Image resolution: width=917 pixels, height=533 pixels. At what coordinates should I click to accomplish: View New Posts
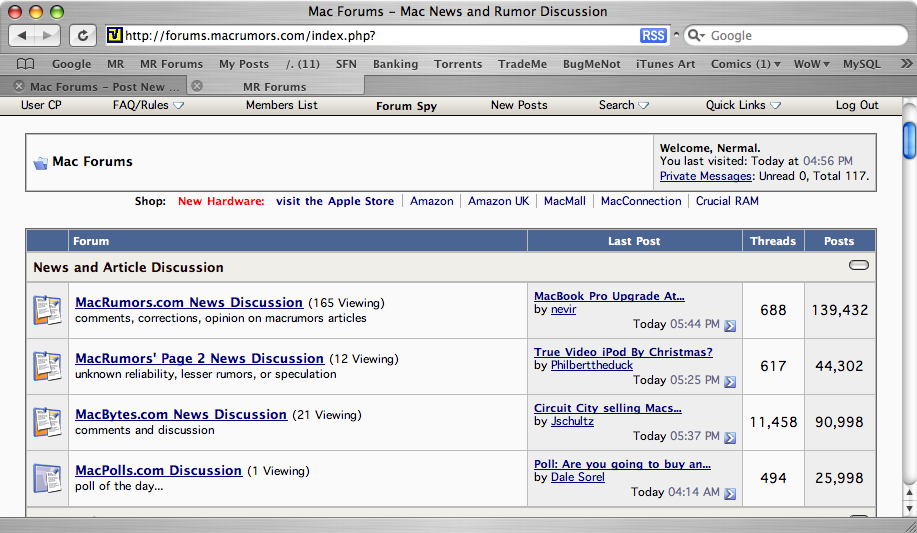click(519, 105)
